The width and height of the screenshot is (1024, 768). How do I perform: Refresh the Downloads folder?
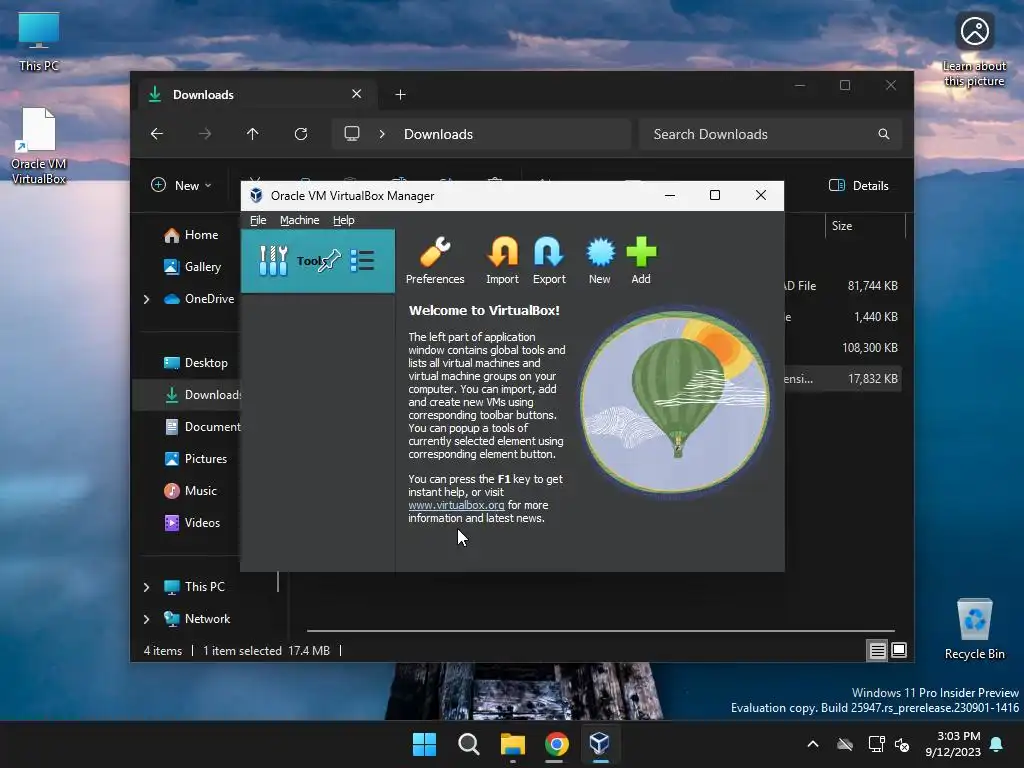click(x=300, y=134)
